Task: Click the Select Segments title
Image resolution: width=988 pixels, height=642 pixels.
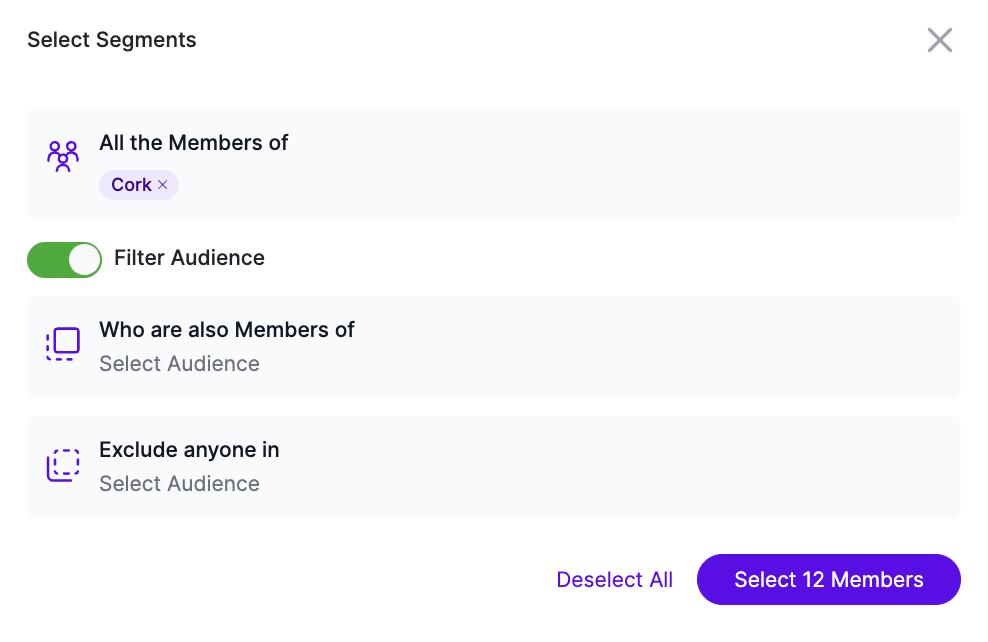Action: coord(112,40)
